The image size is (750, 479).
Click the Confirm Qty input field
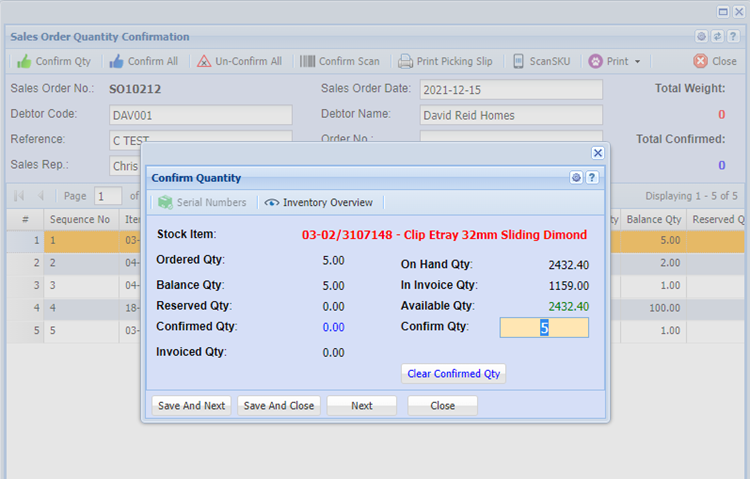pyautogui.click(x=544, y=328)
